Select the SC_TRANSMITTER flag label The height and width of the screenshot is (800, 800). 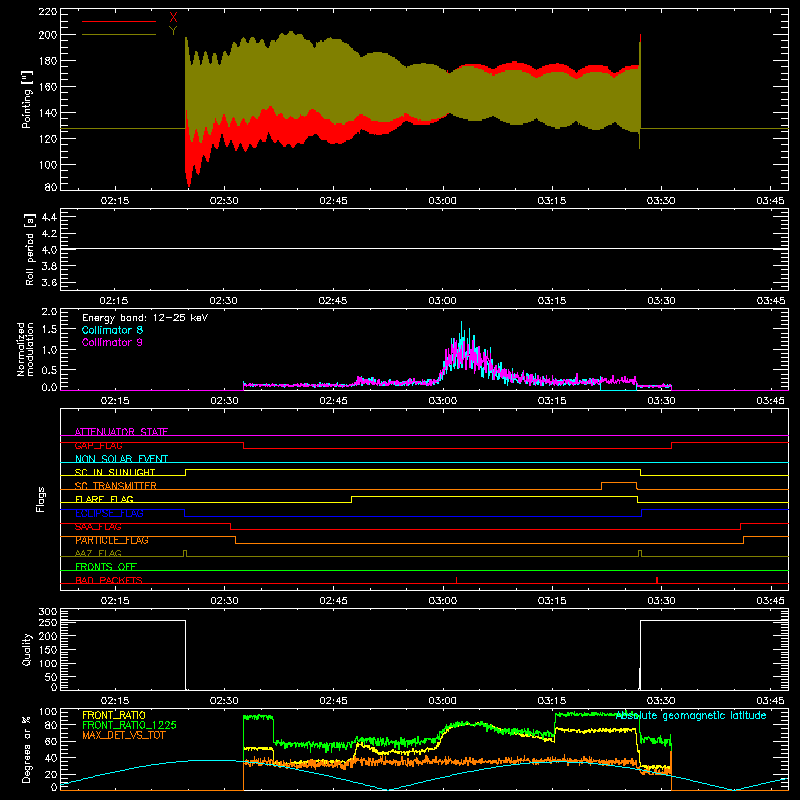116,486
